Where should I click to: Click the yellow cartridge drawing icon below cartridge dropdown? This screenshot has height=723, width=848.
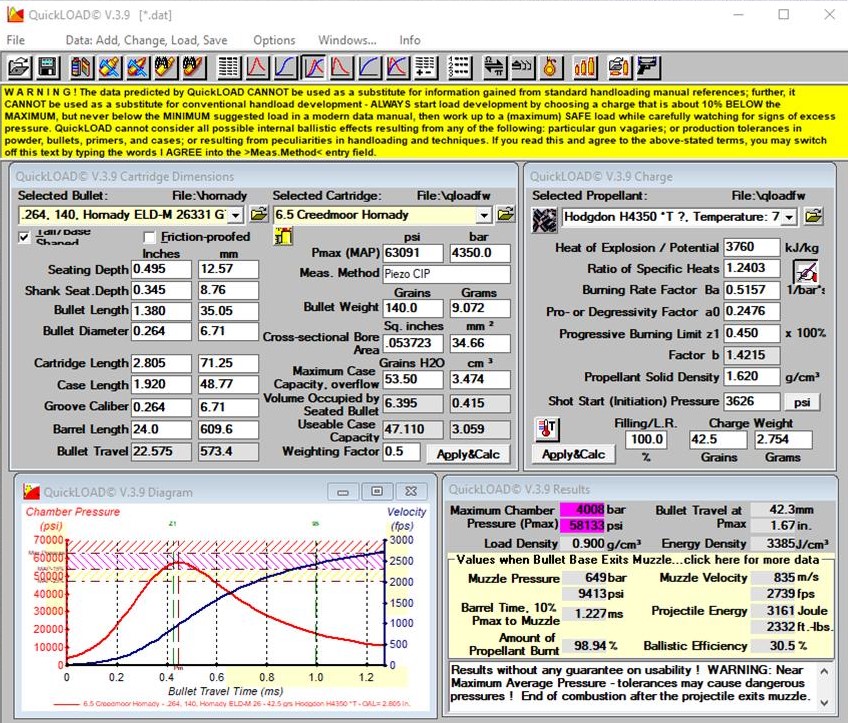[283, 236]
